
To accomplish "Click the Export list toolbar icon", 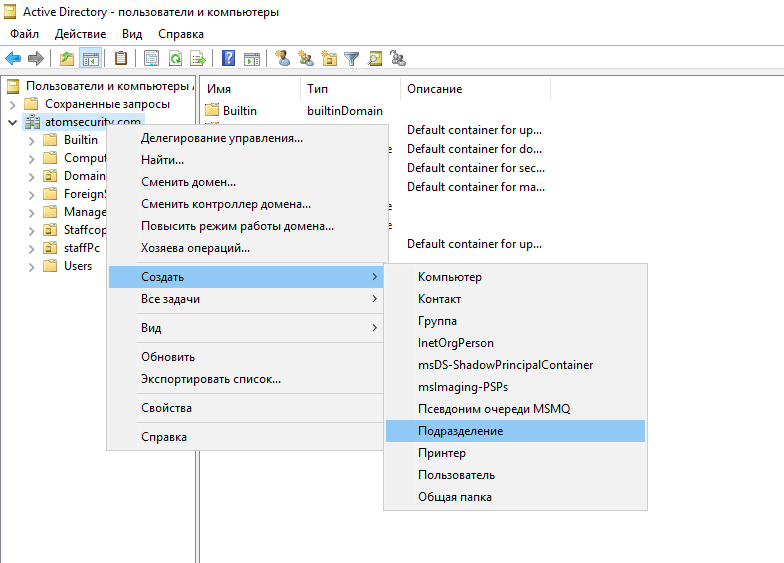I will pyautogui.click(x=198, y=58).
